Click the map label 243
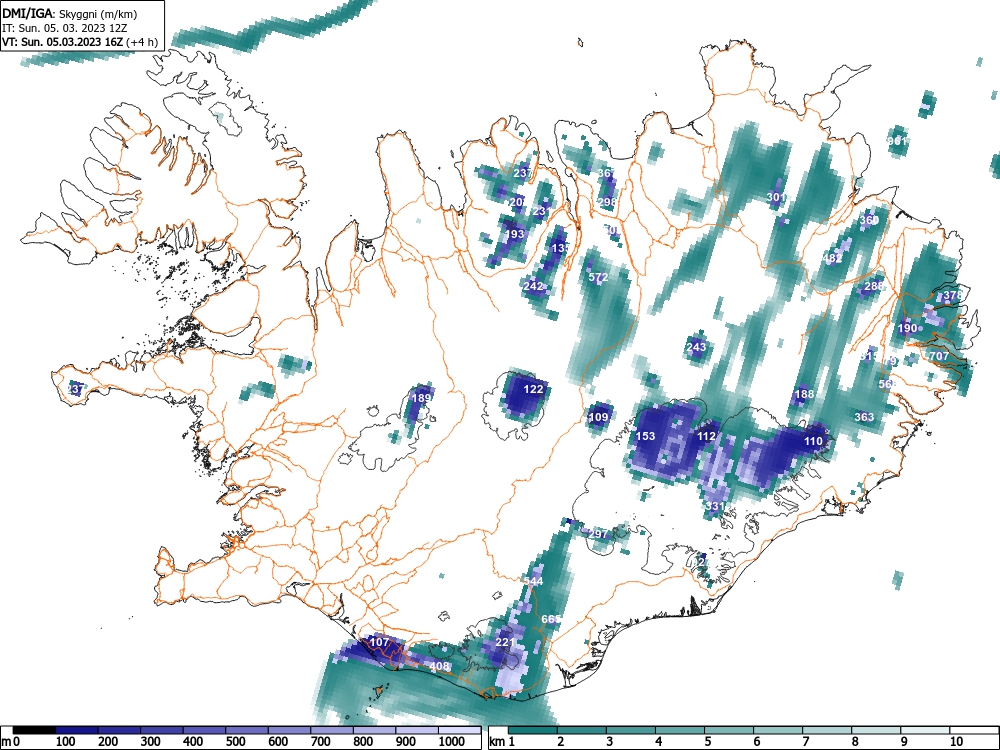The width and height of the screenshot is (1000, 750). point(696,347)
